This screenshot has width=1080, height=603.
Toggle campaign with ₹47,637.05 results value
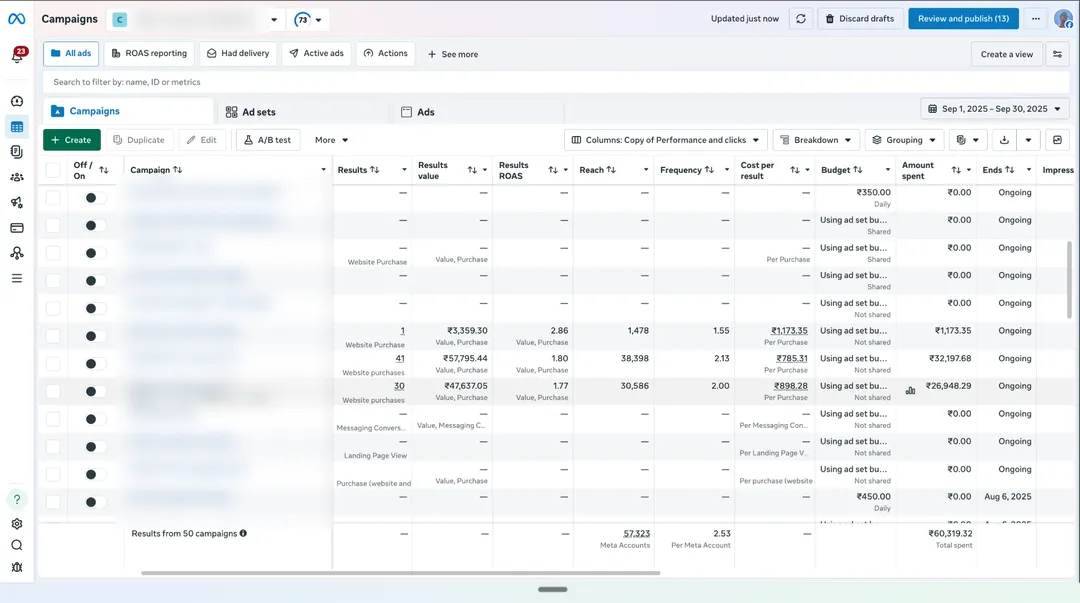click(x=95, y=391)
